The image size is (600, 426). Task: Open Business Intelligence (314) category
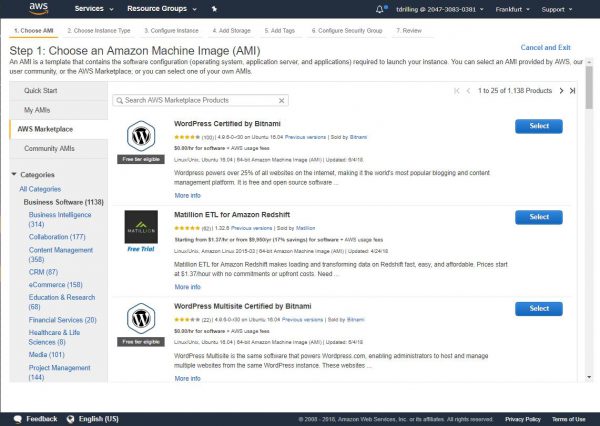(60, 219)
